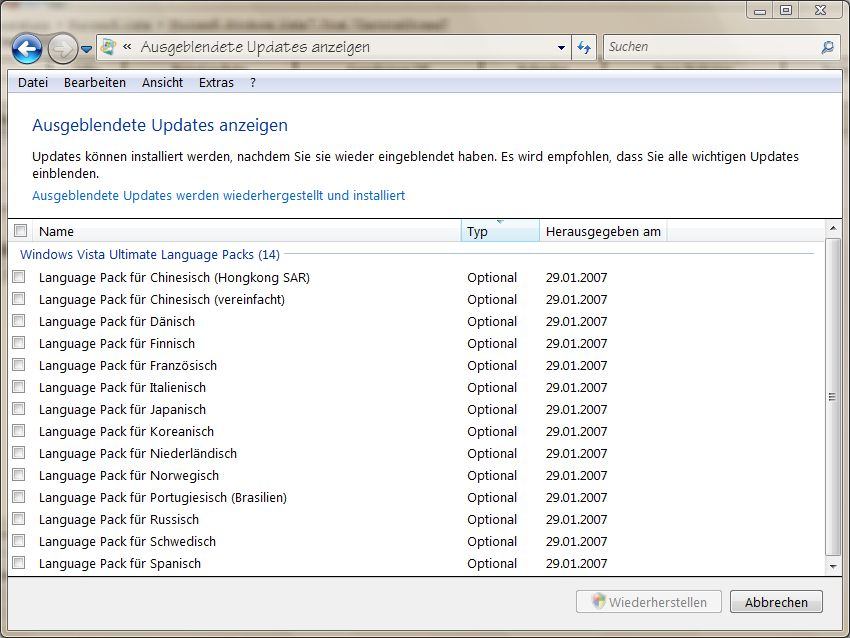Click the 'Language Pack für Japanisch' row name
Screen dimensions: 850x638
coord(123,409)
